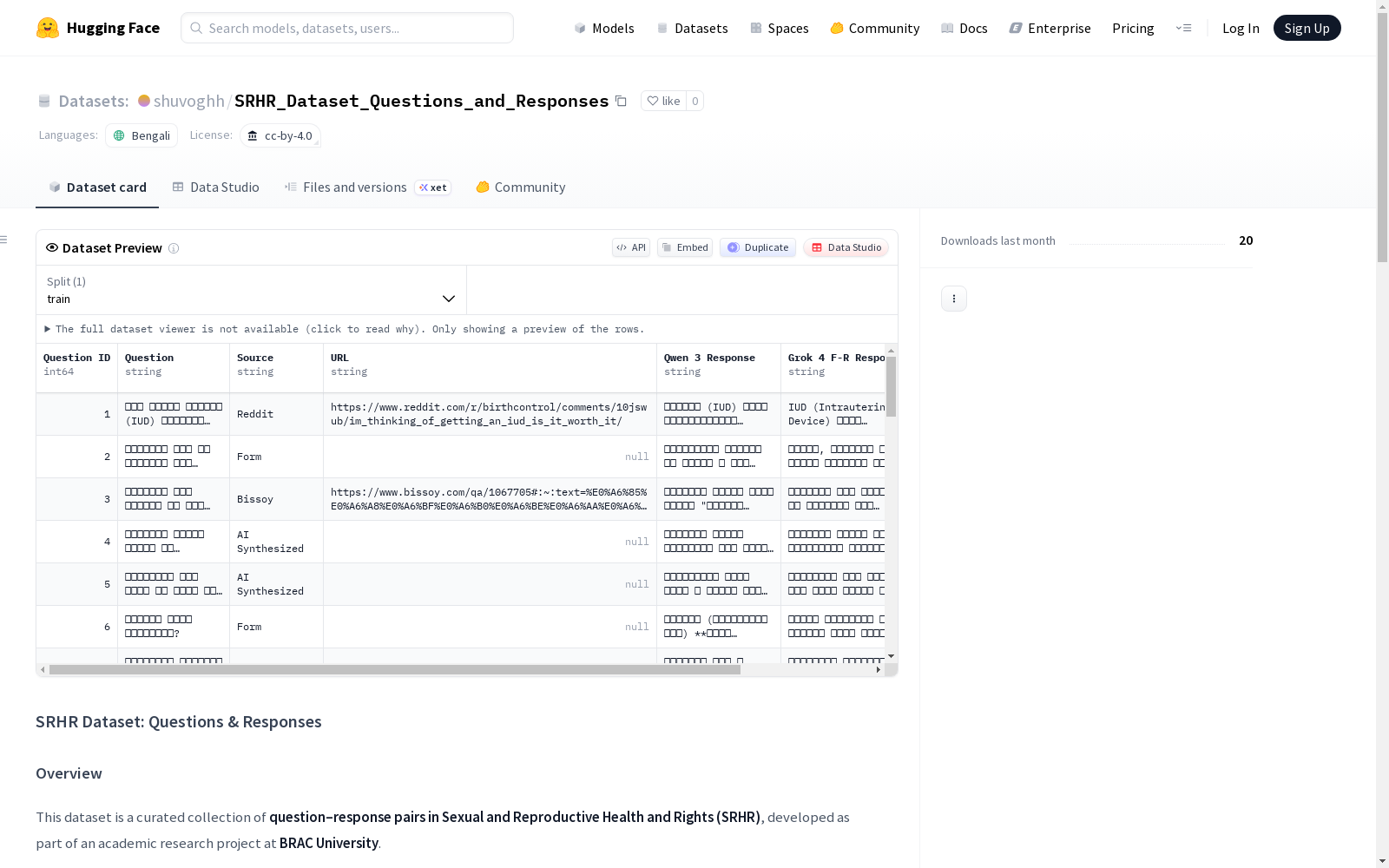Screen dimensions: 1389x868
Task: Expand the full dataset viewer unavailable notice
Action: pos(345,329)
